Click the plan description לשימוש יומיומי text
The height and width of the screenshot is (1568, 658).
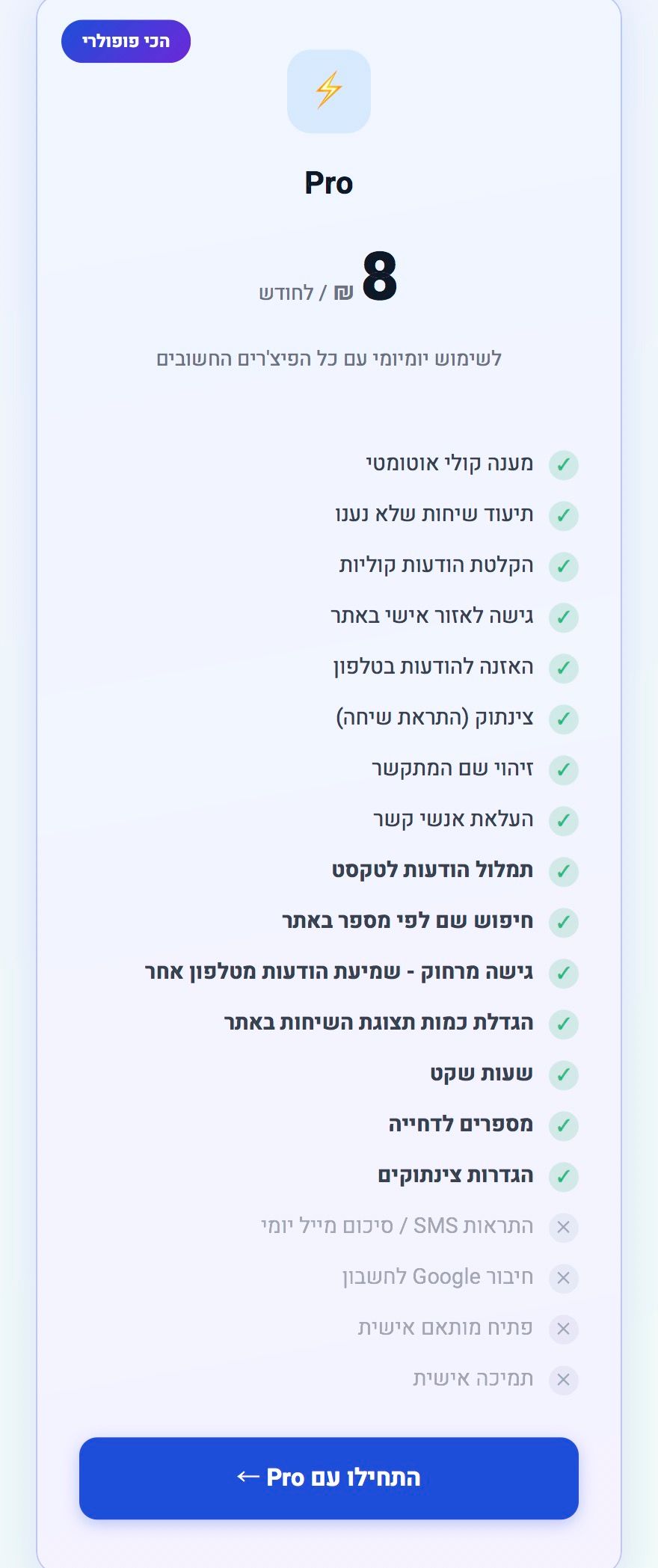coord(329,359)
